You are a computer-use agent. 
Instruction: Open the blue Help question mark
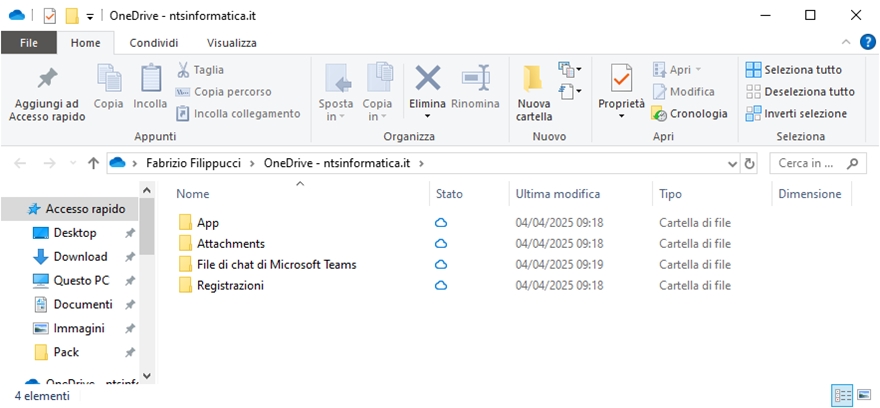coord(868,42)
